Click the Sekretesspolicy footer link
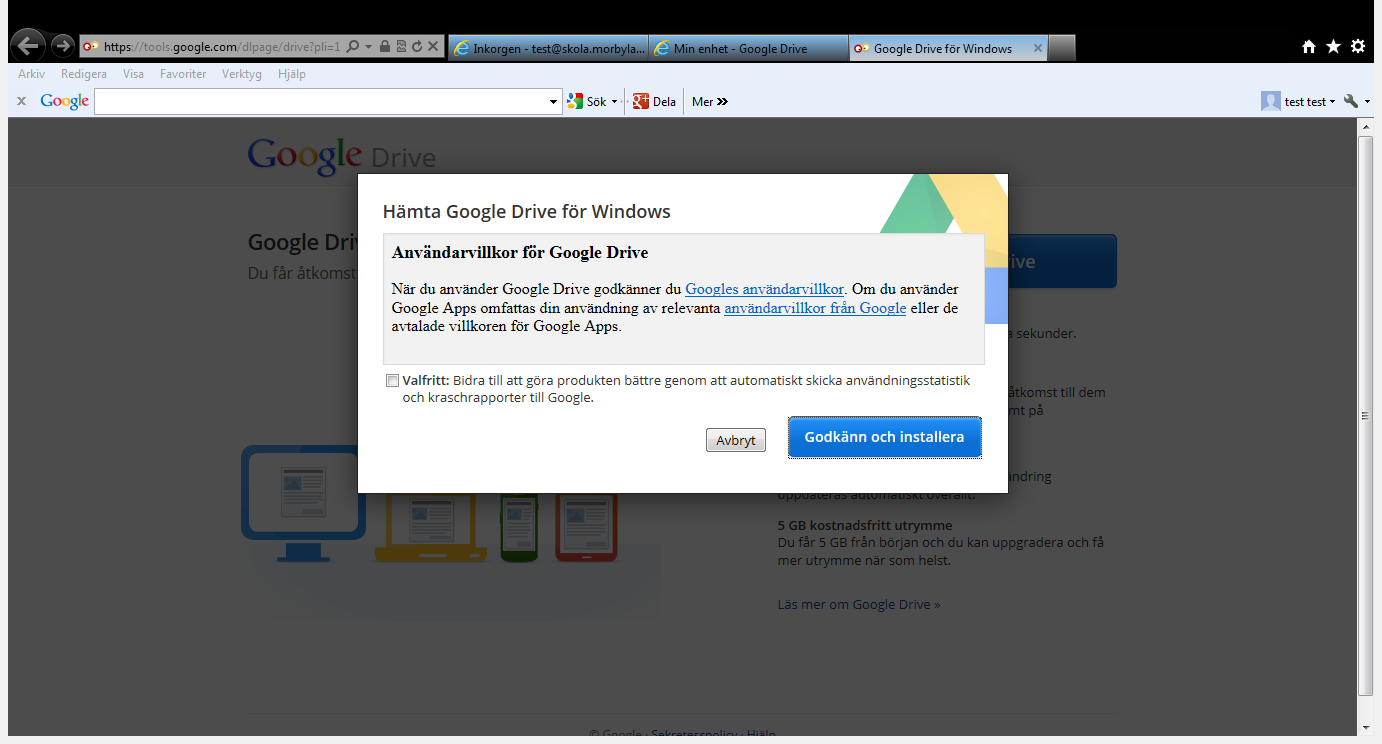The width and height of the screenshot is (1382, 744). pyautogui.click(x=694, y=735)
